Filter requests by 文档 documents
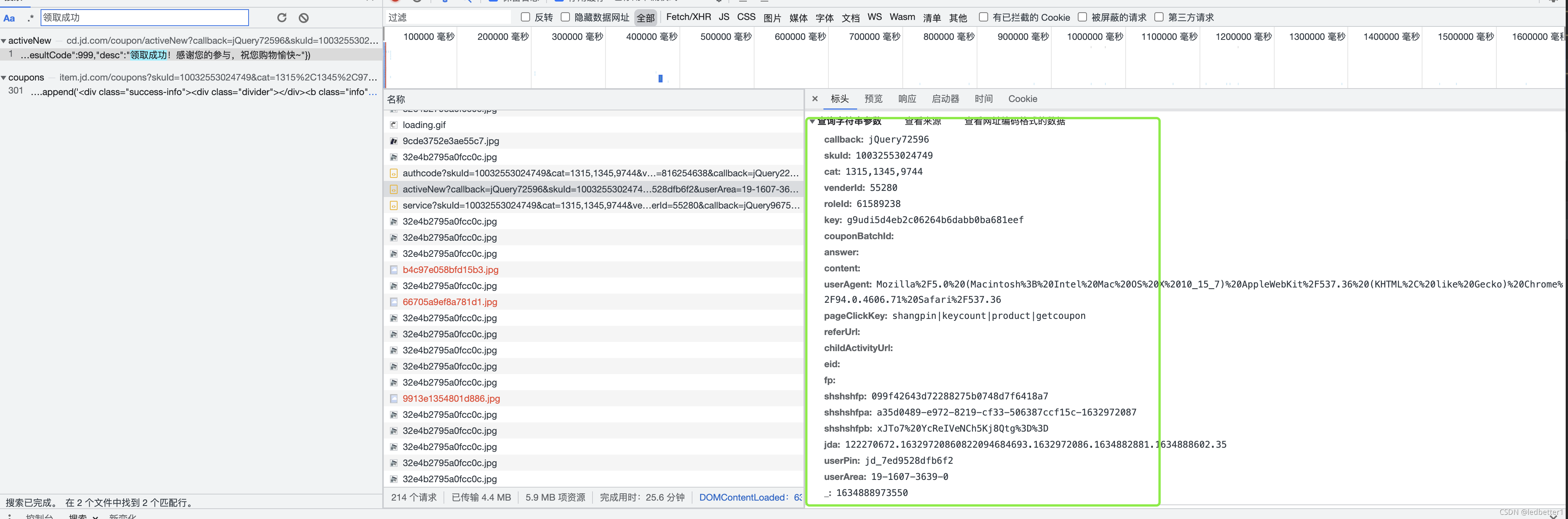The image size is (1568, 519). pos(851,18)
